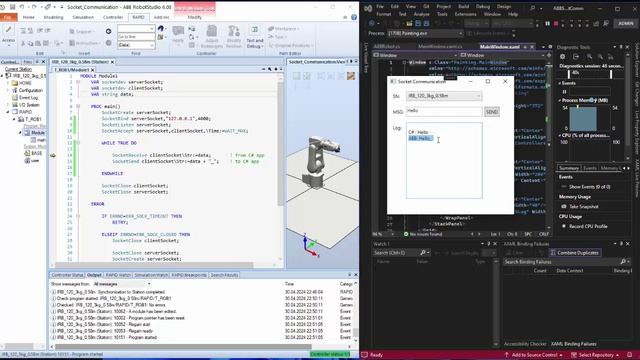Switch to the RAPID Breakpoints tab
Image resolution: width=640 pixels, height=360 pixels.
click(x=189, y=275)
